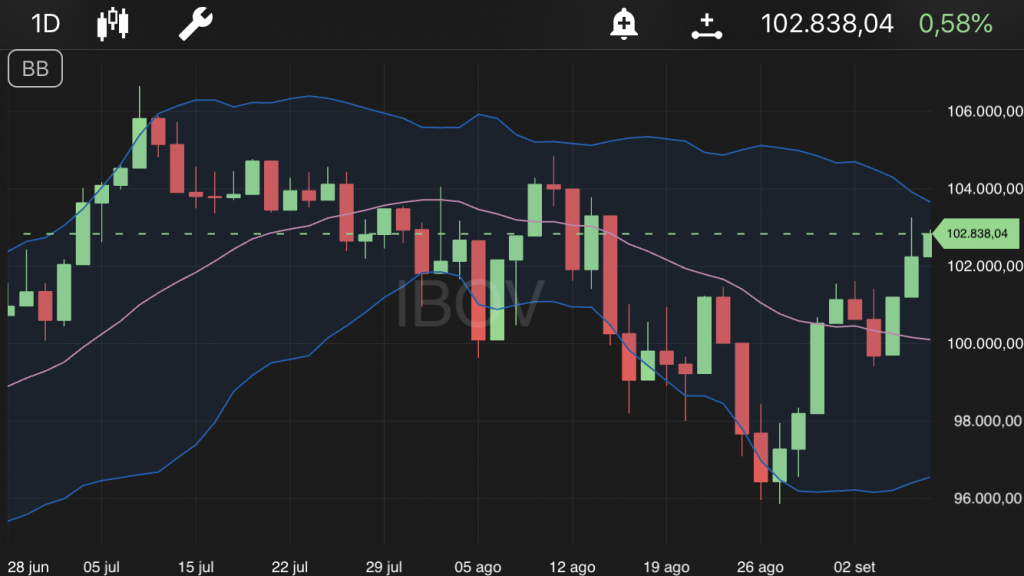Image resolution: width=1024 pixels, height=576 pixels.
Task: Select the drawing line tool icon
Action: click(x=707, y=27)
